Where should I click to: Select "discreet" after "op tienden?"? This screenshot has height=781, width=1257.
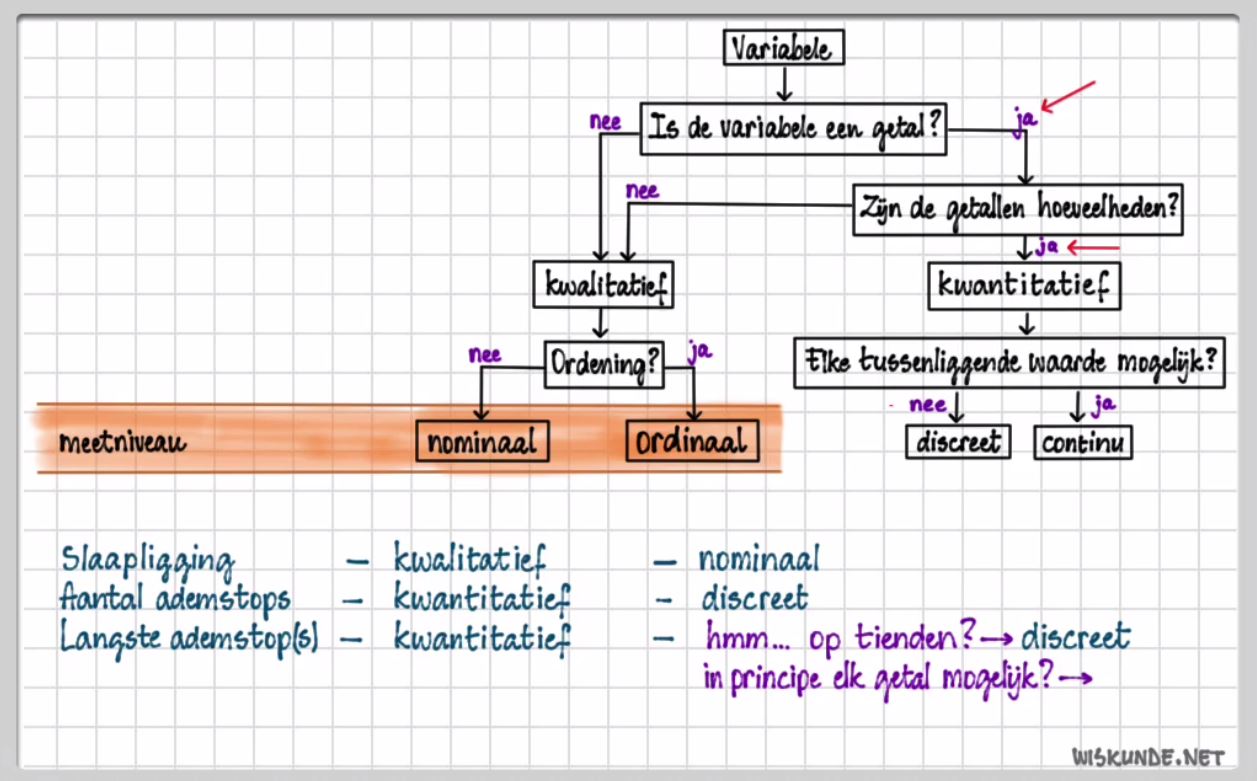click(x=1075, y=637)
